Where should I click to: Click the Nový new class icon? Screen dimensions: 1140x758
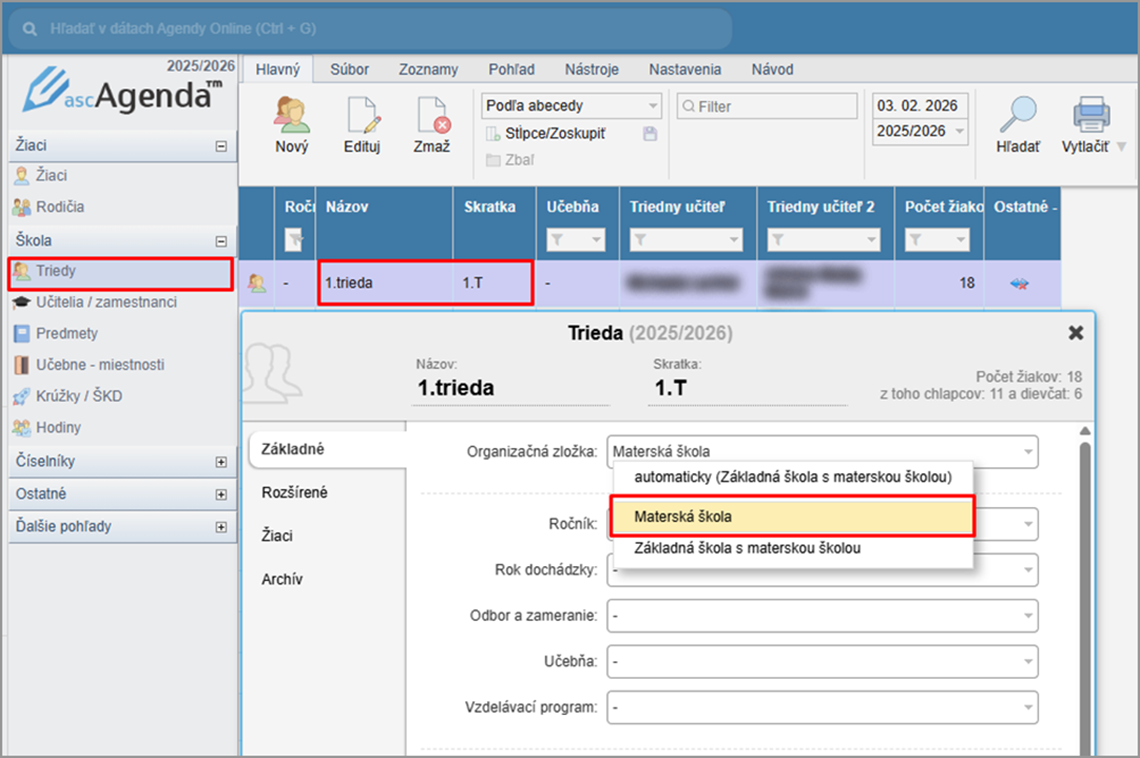click(292, 116)
